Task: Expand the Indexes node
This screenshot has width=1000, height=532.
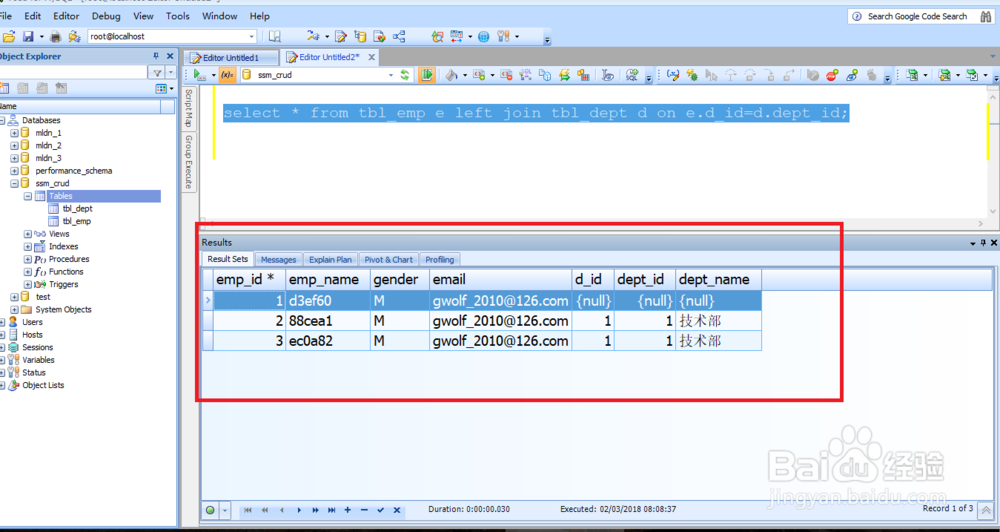Action: 27,247
